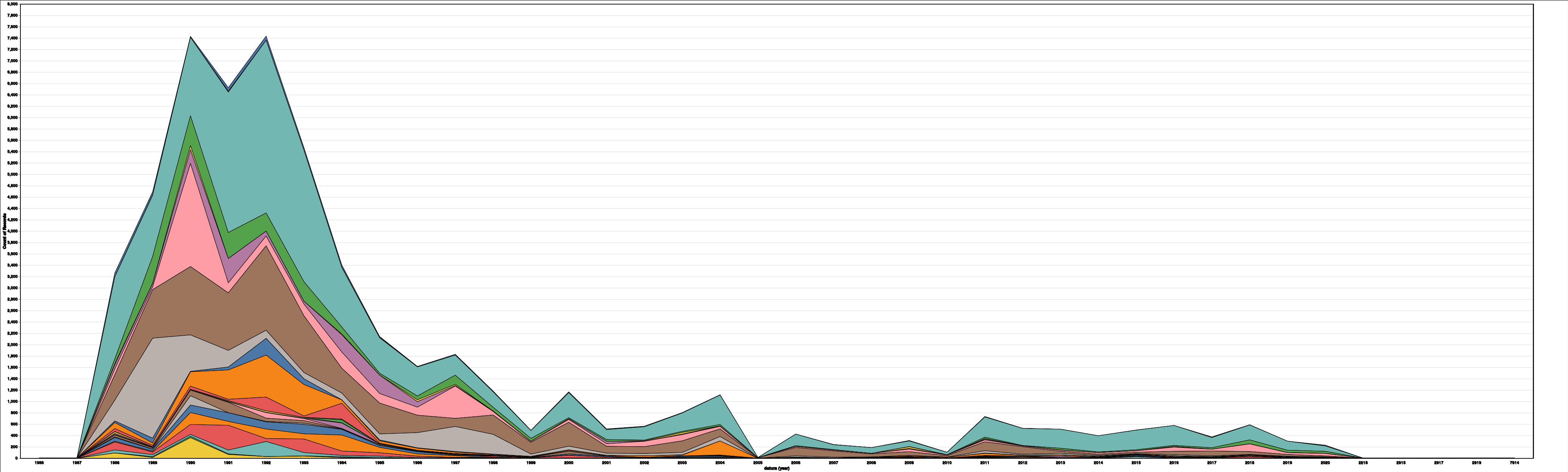Click the 1986 x-axis year label
Image resolution: width=1568 pixels, height=472 pixels.
click(x=39, y=463)
